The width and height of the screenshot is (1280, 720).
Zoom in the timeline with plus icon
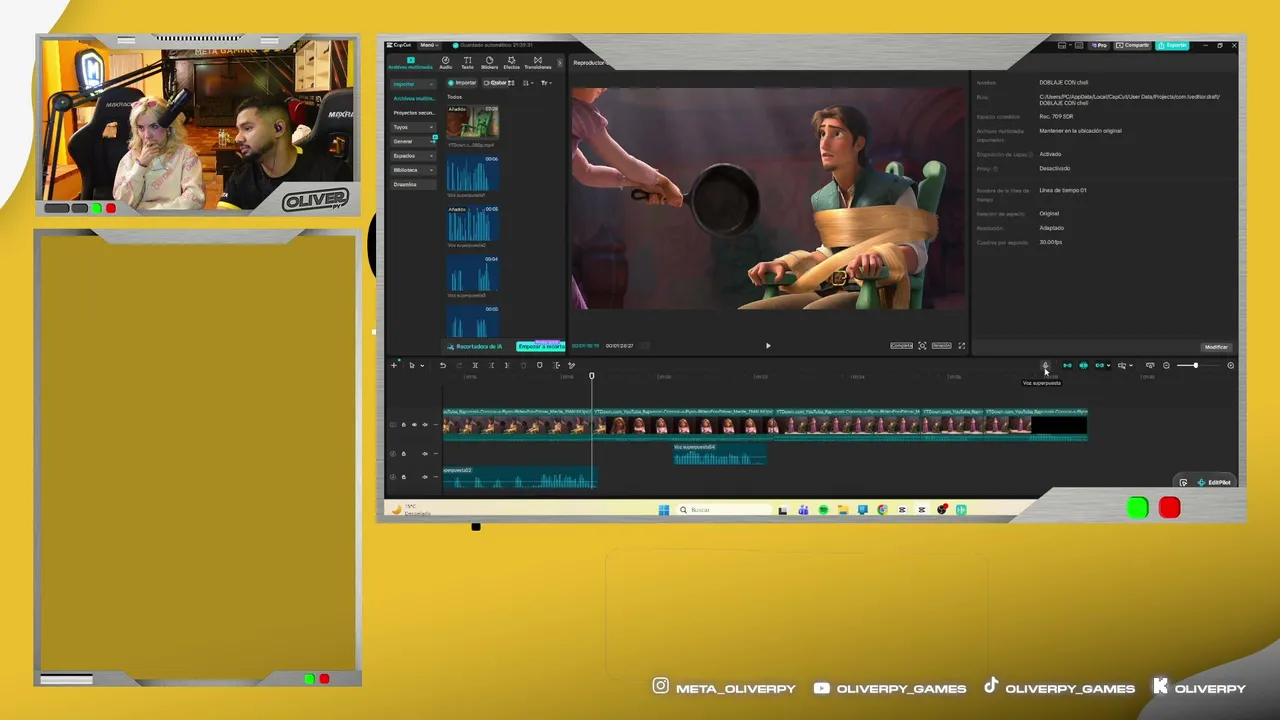point(1230,365)
